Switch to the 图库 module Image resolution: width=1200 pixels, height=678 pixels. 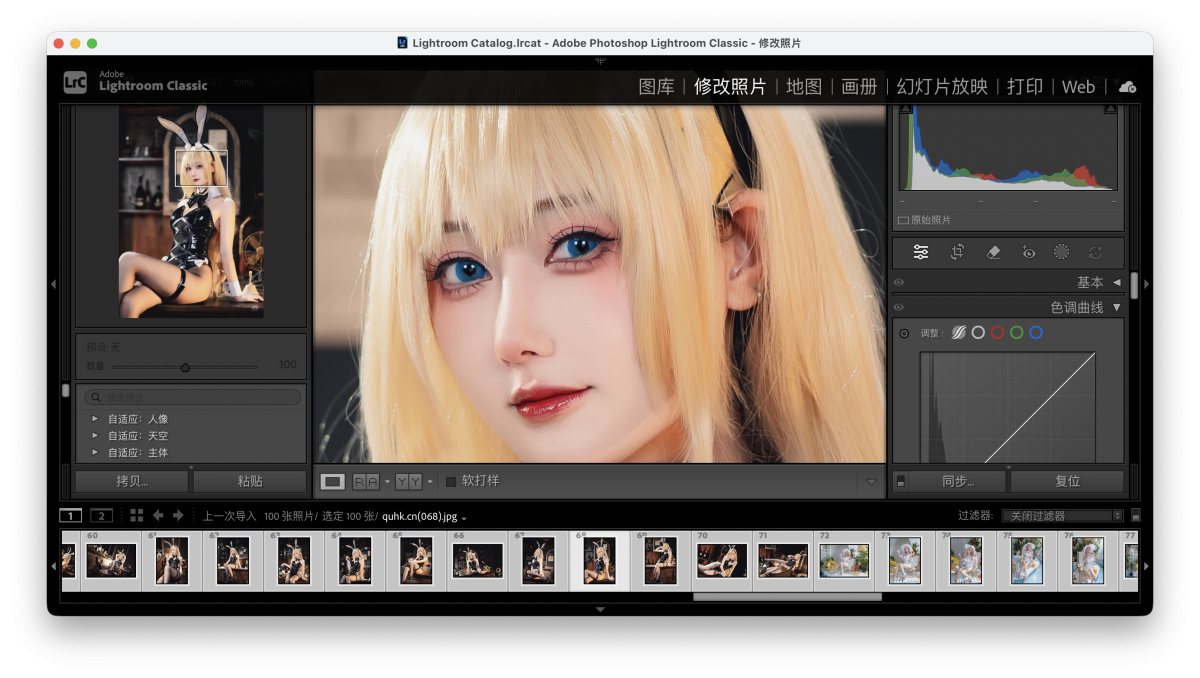click(x=656, y=87)
